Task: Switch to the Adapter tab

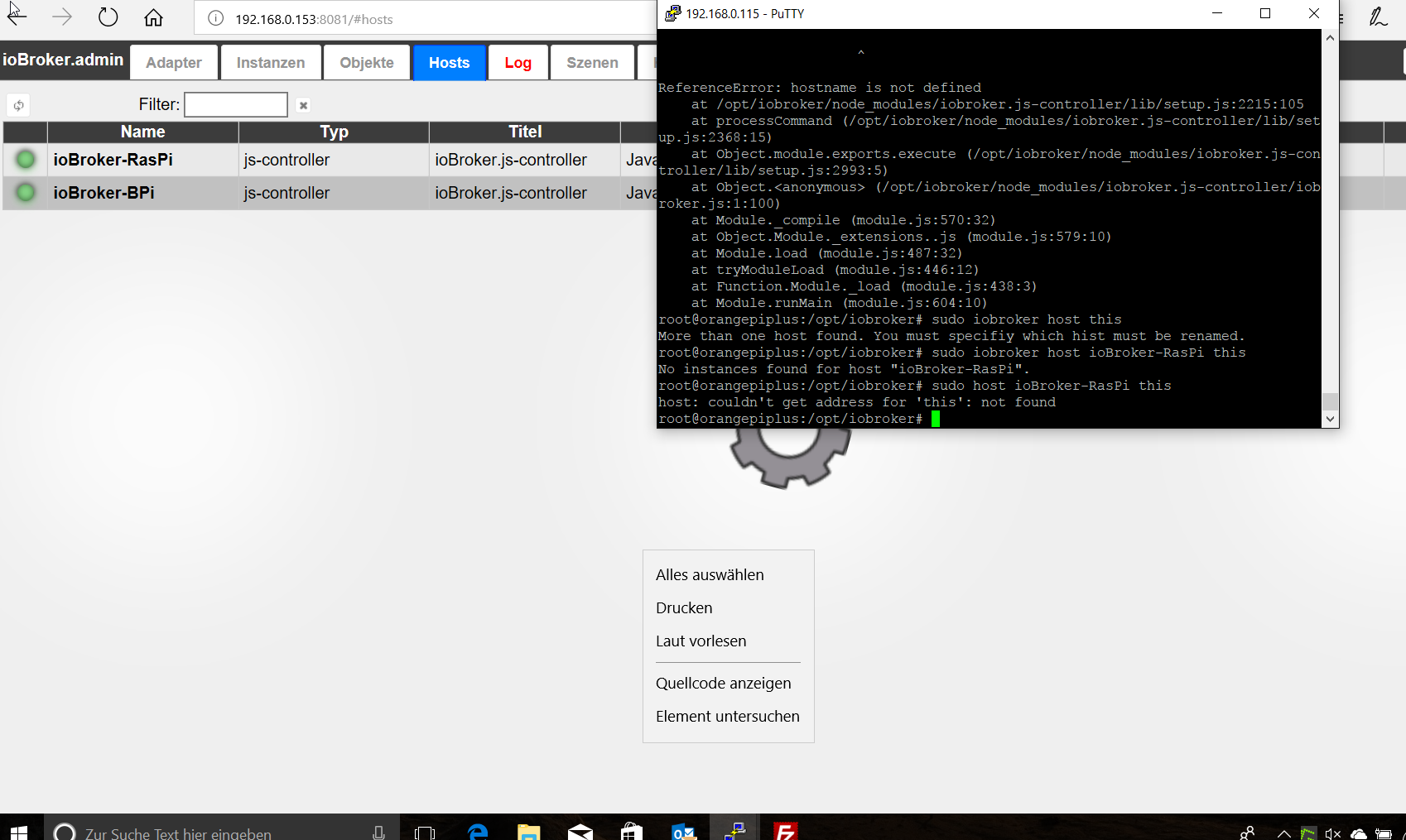Action: pos(174,63)
